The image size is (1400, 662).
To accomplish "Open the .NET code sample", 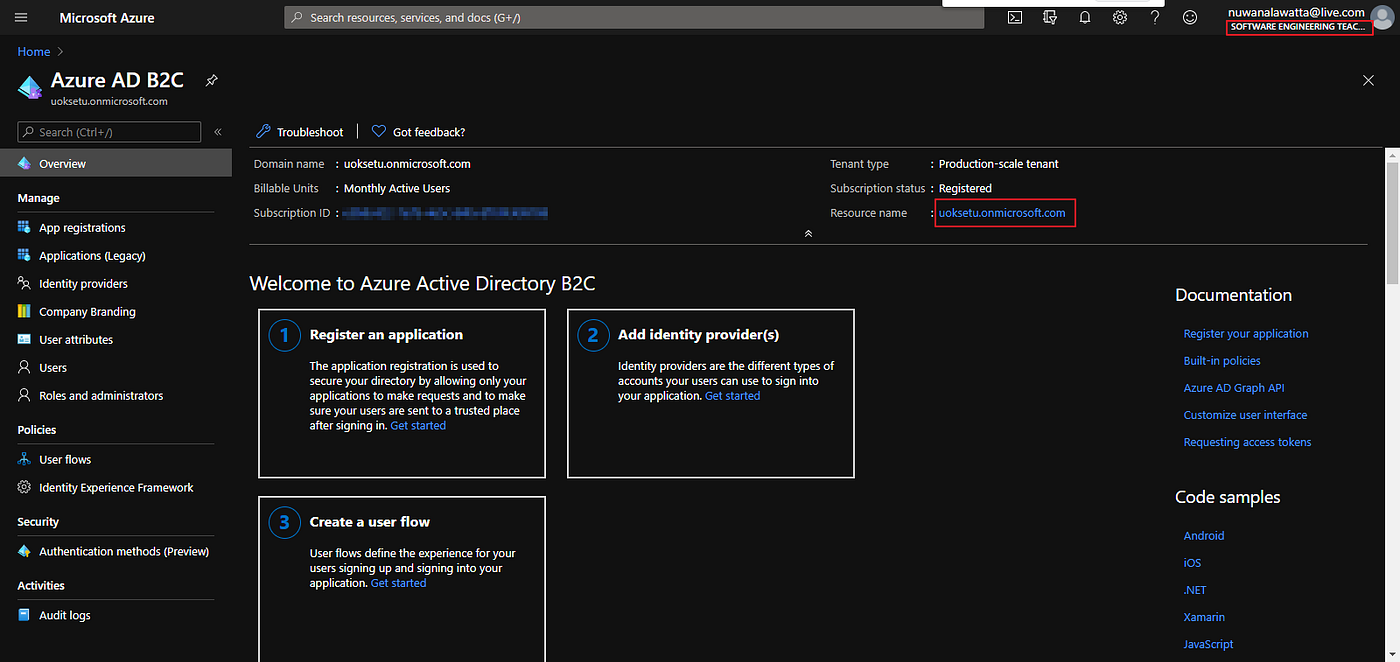I will coord(1195,590).
